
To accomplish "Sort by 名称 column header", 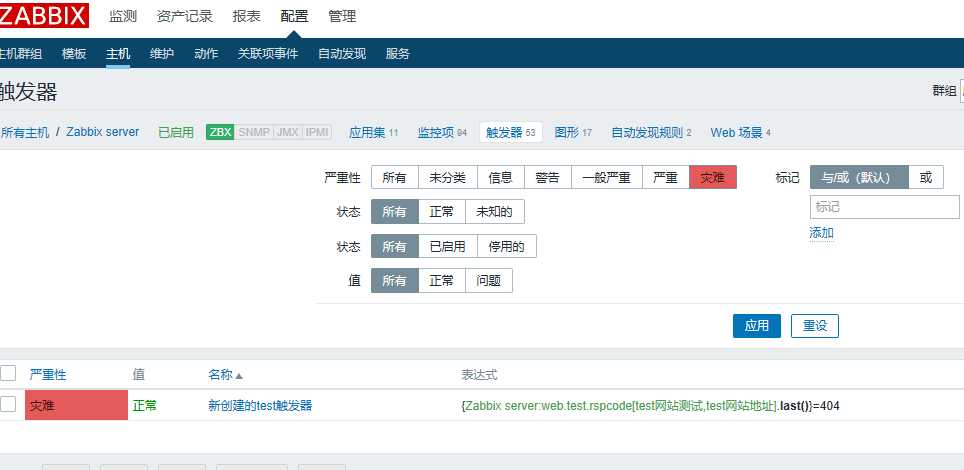I will click(x=221, y=374).
